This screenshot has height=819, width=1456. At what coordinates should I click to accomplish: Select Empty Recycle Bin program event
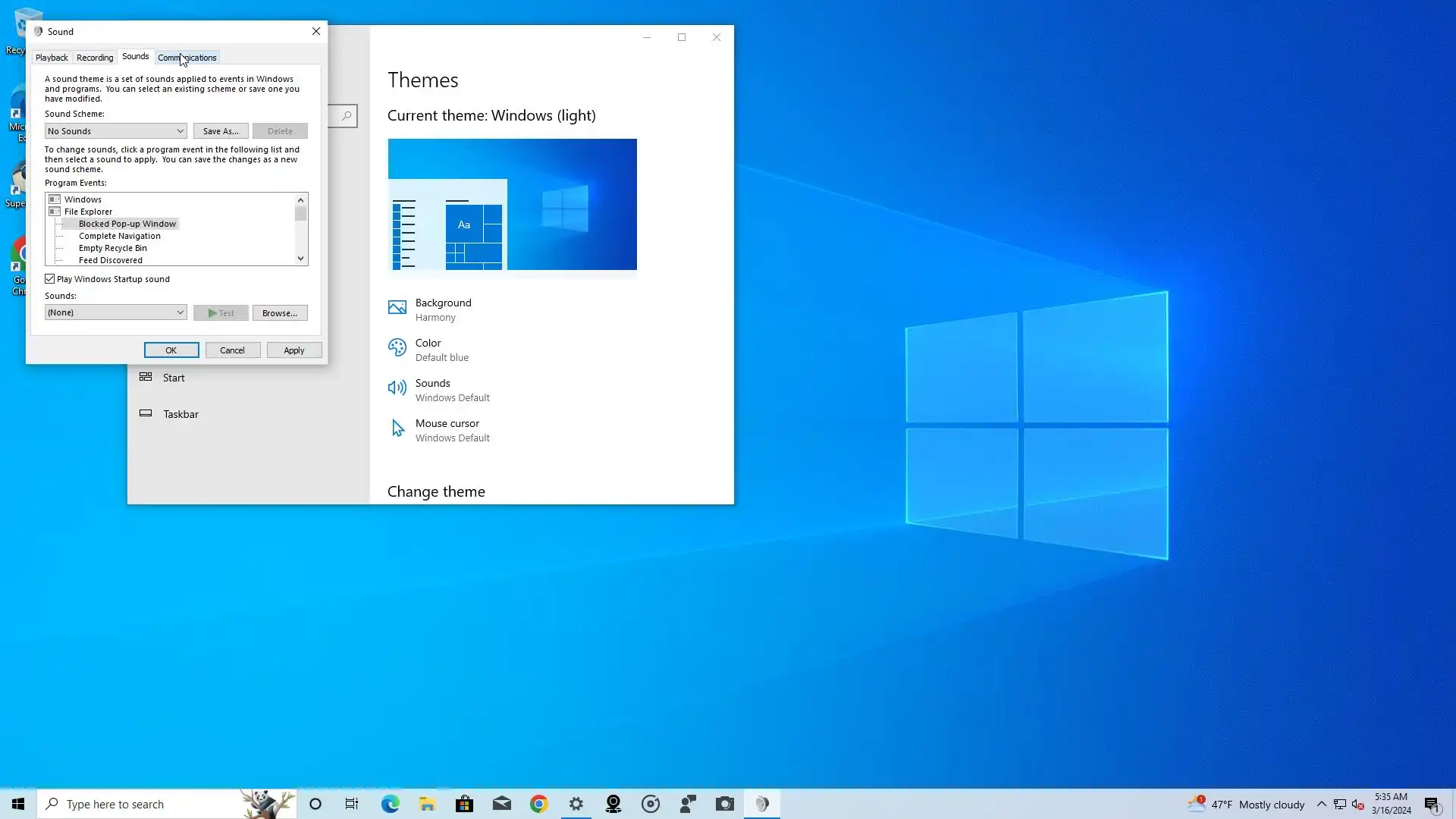pyautogui.click(x=113, y=248)
